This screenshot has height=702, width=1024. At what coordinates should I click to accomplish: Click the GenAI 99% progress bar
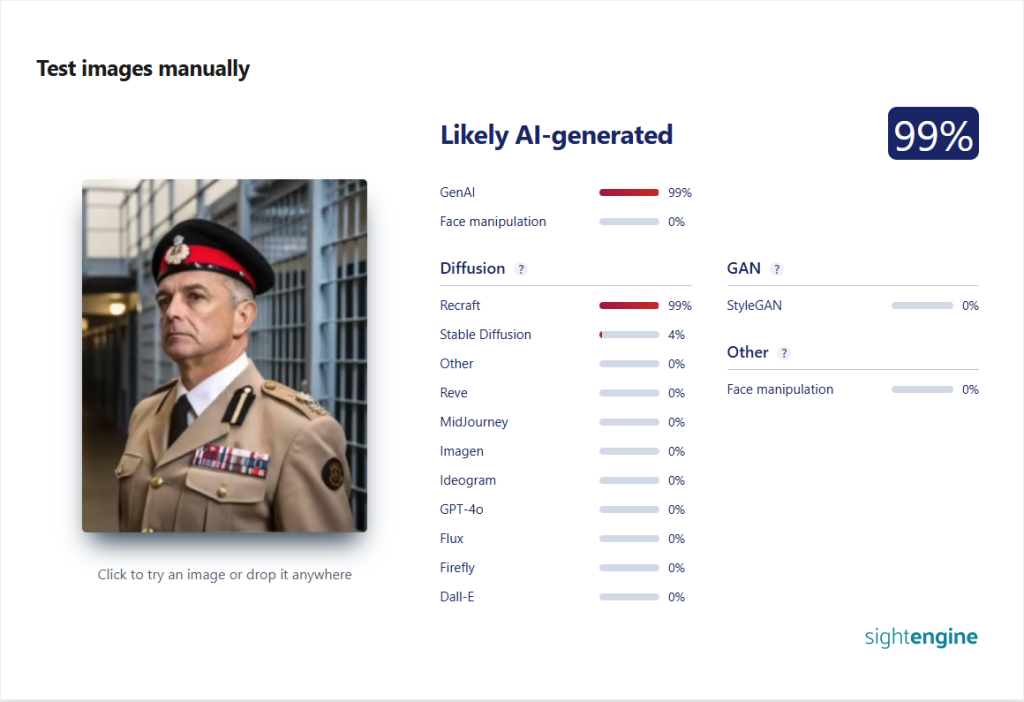click(629, 193)
